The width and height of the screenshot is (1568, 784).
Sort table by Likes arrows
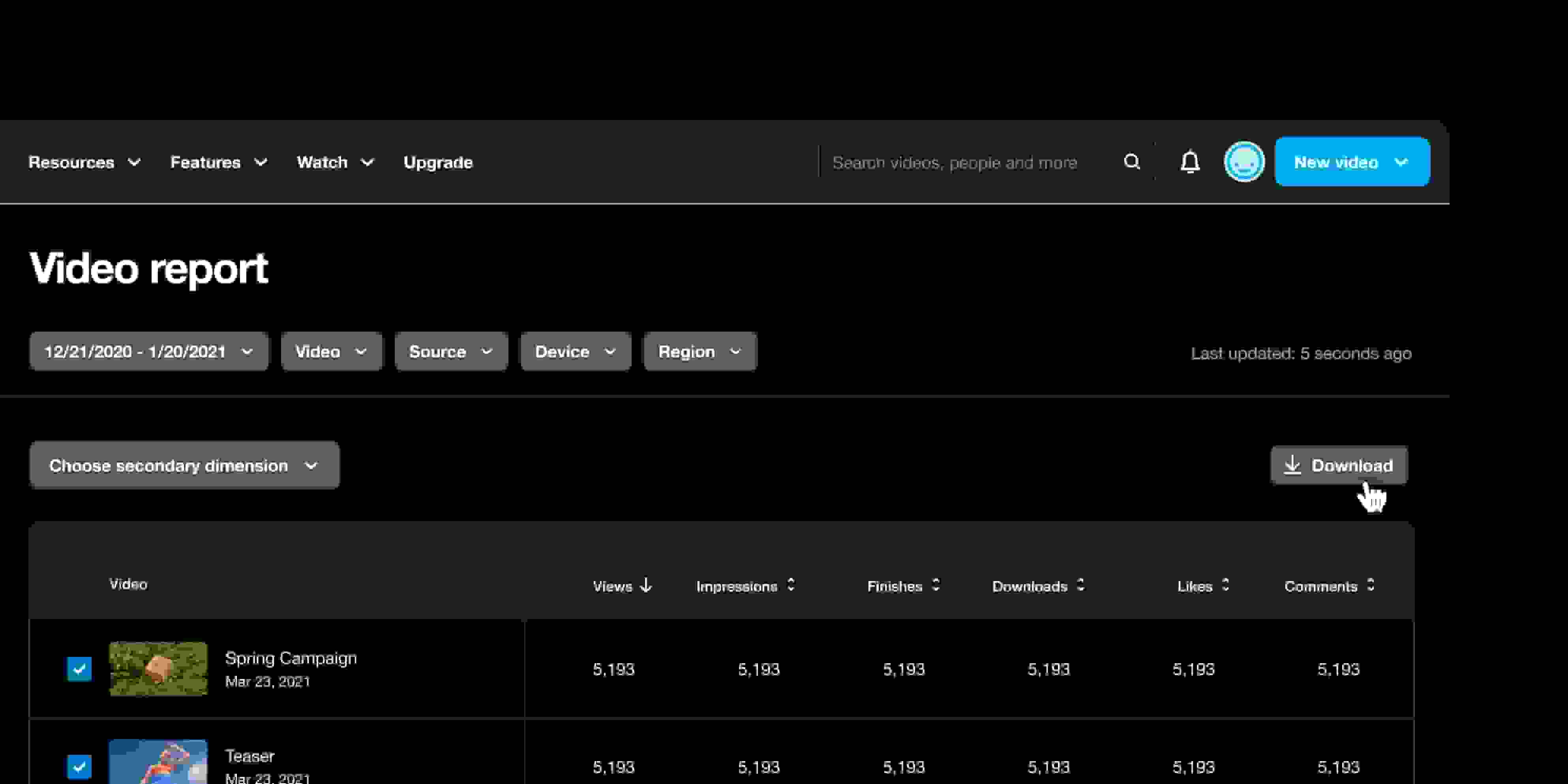[1225, 585]
